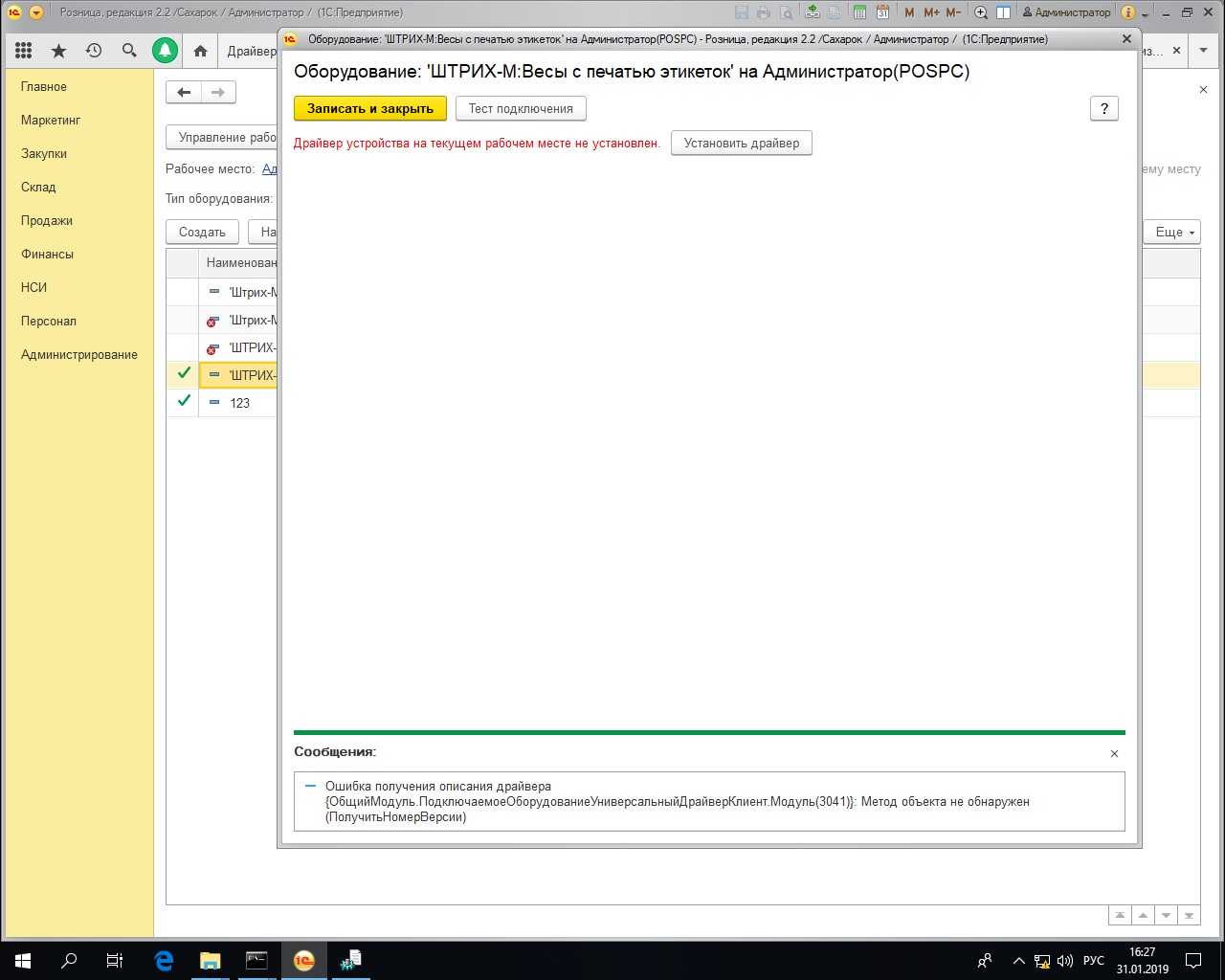Click the M- memory subtract button

953,12
